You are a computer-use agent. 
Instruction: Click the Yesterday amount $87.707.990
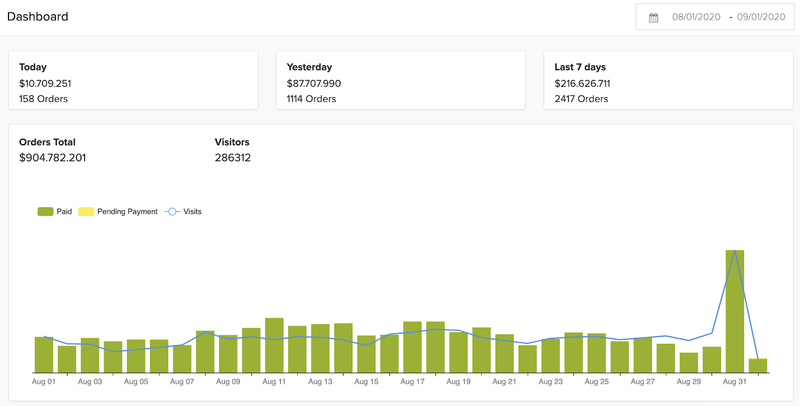coord(314,83)
